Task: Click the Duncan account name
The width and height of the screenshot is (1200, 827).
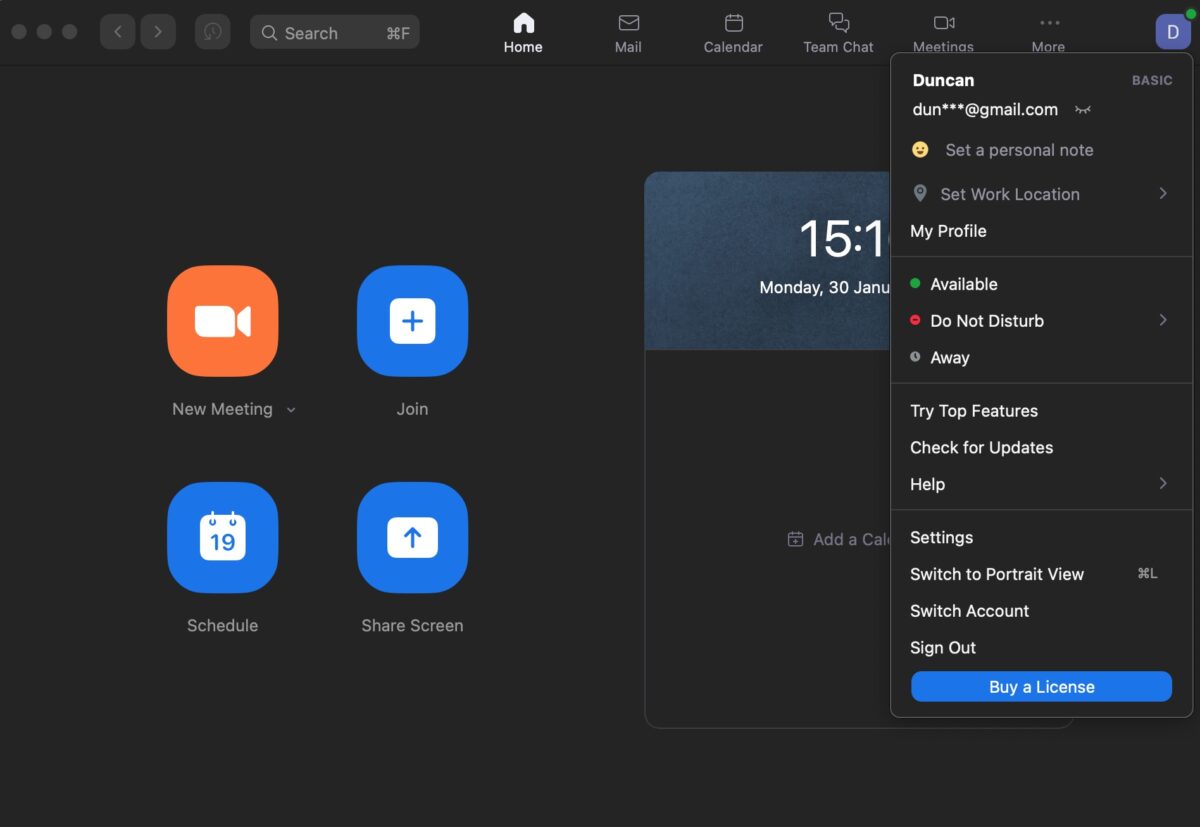Action: coord(943,81)
